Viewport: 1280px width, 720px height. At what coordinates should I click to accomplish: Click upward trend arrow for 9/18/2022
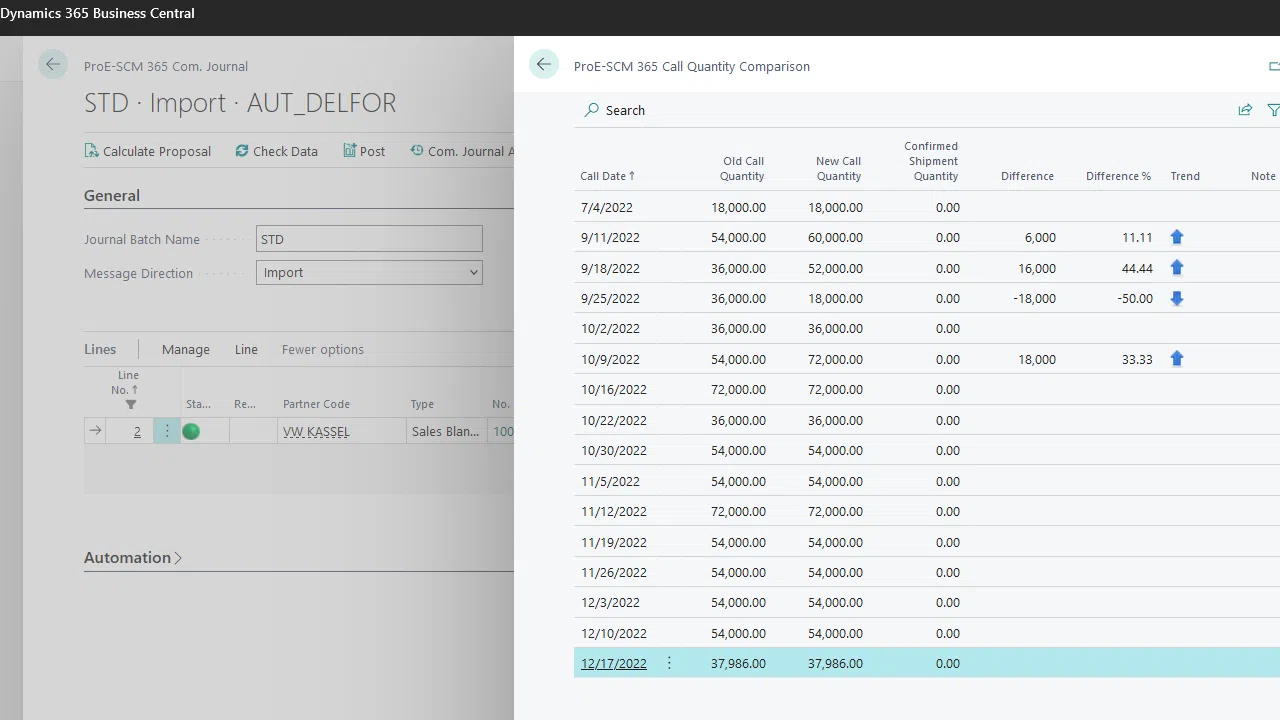[x=1176, y=268]
